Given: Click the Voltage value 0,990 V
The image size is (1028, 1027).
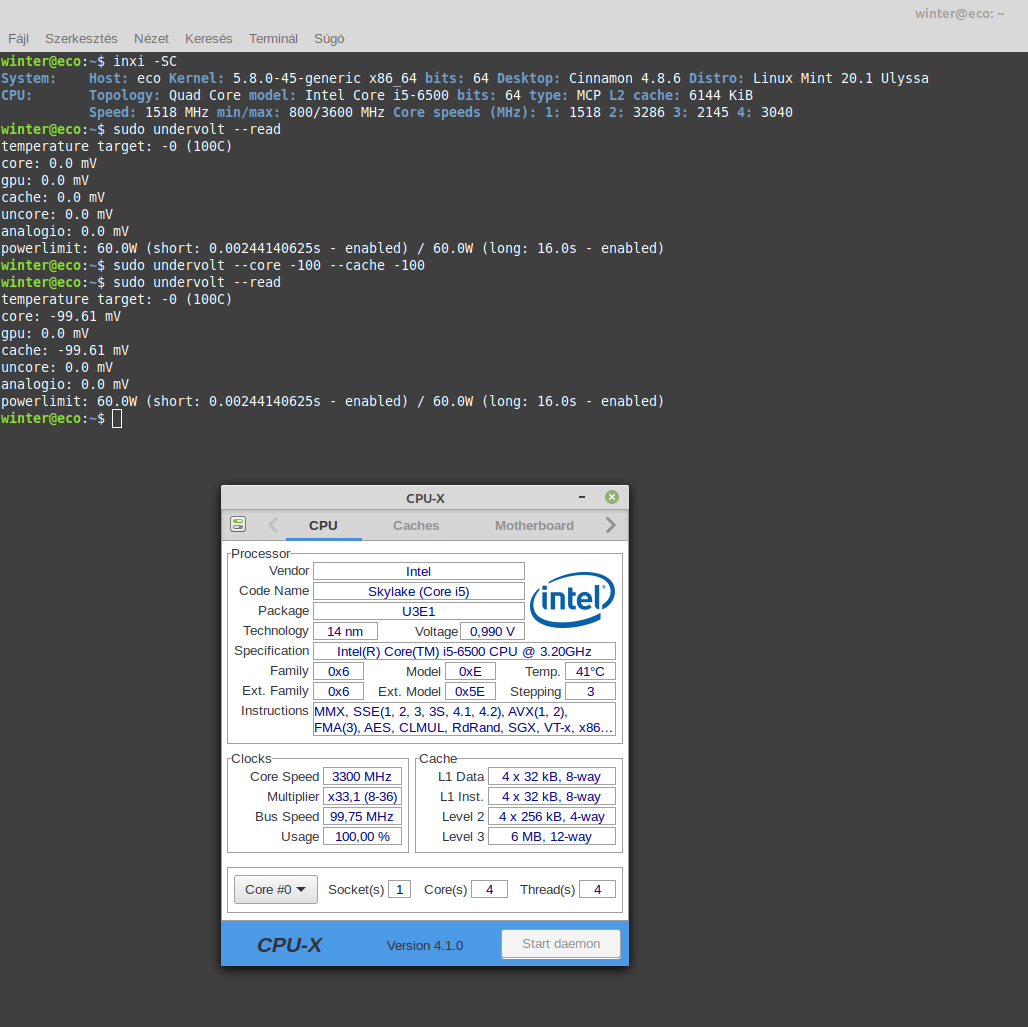Looking at the screenshot, I should pyautogui.click(x=492, y=631).
